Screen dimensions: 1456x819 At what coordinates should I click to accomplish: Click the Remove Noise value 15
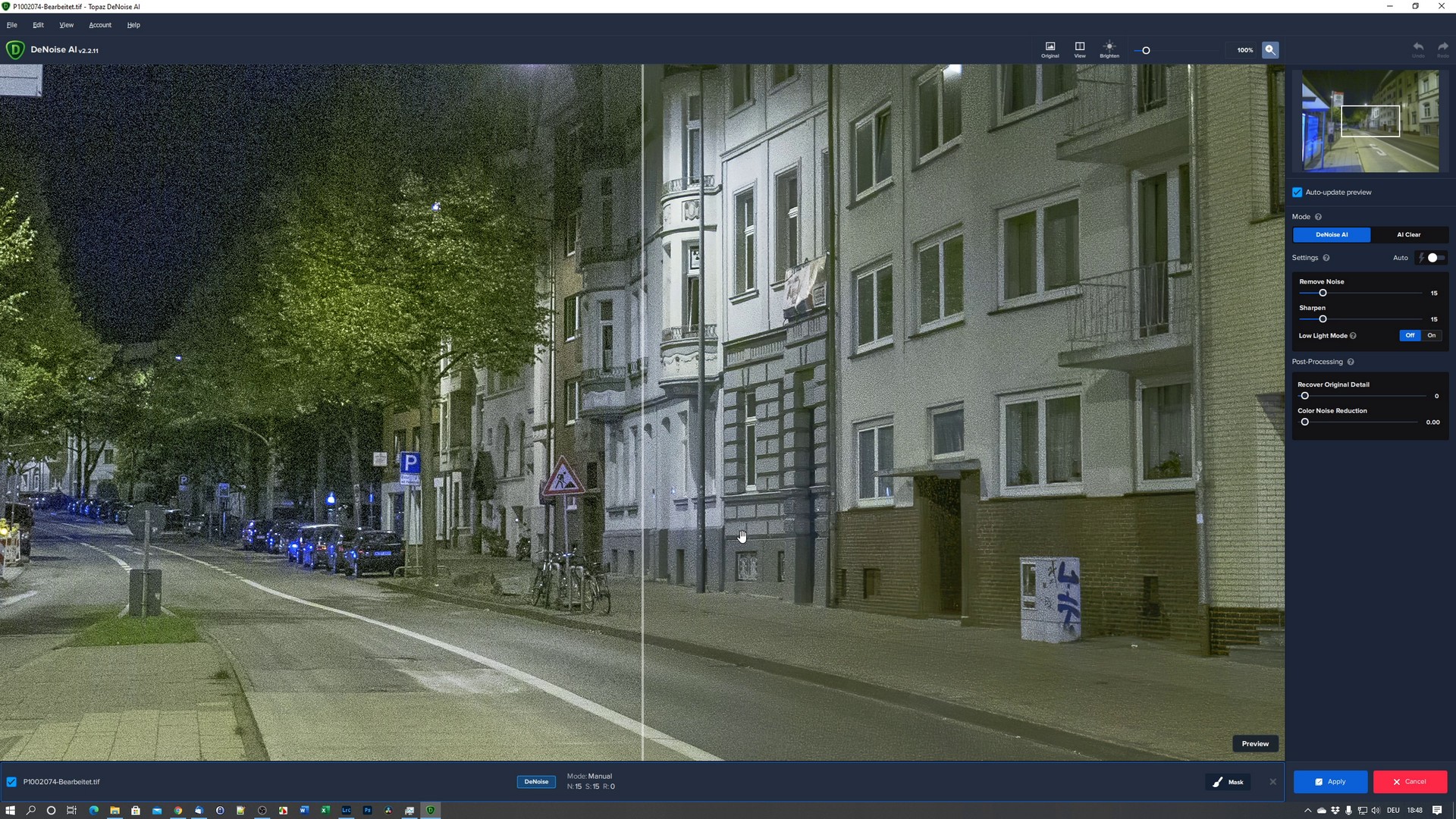[1434, 293]
